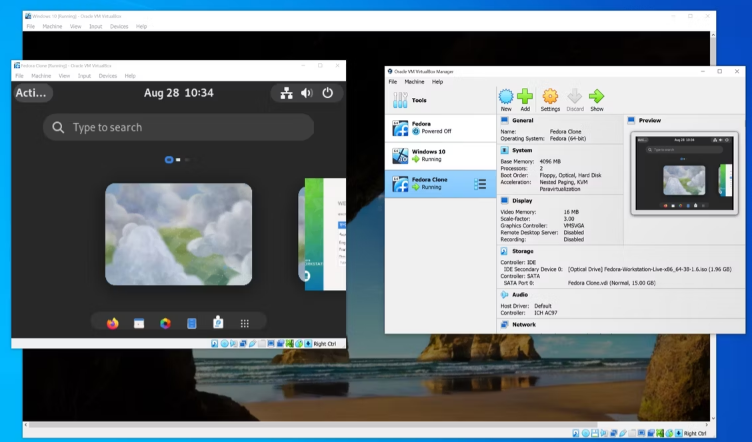Open File menu in Windows 10 VM window
Screen dimensions: 752x442
tap(31, 26)
